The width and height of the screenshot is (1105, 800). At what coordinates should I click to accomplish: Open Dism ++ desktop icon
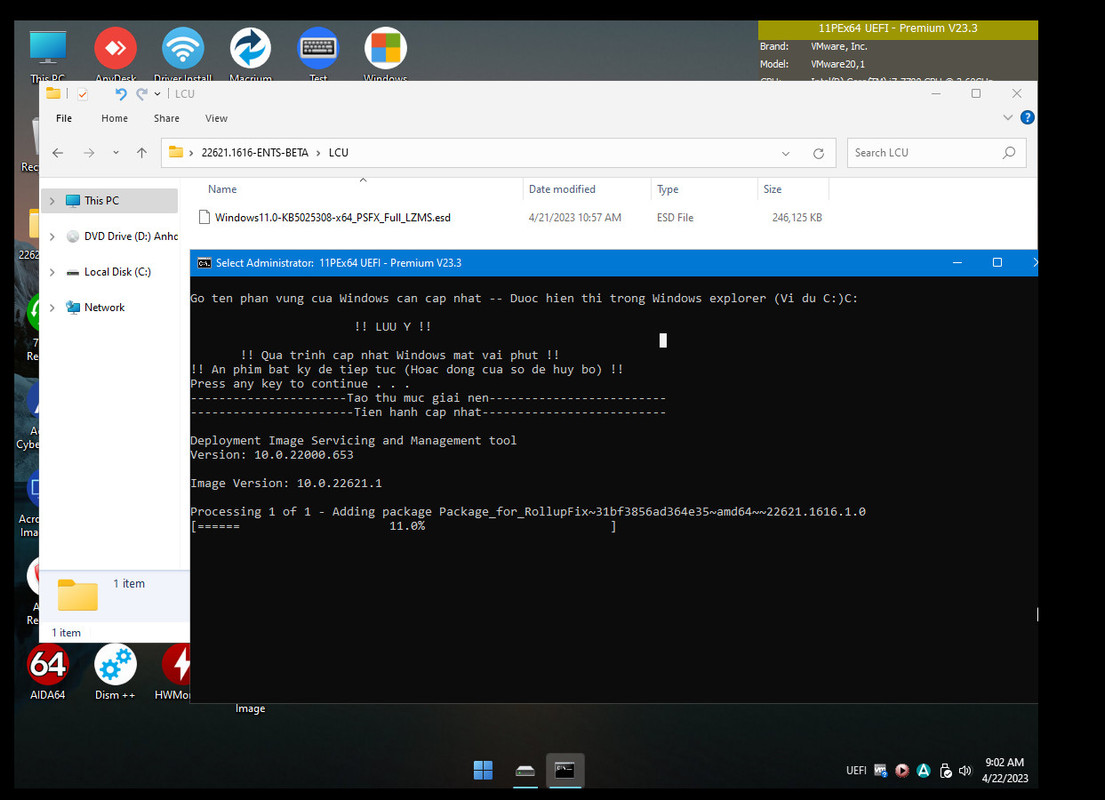pos(115,672)
